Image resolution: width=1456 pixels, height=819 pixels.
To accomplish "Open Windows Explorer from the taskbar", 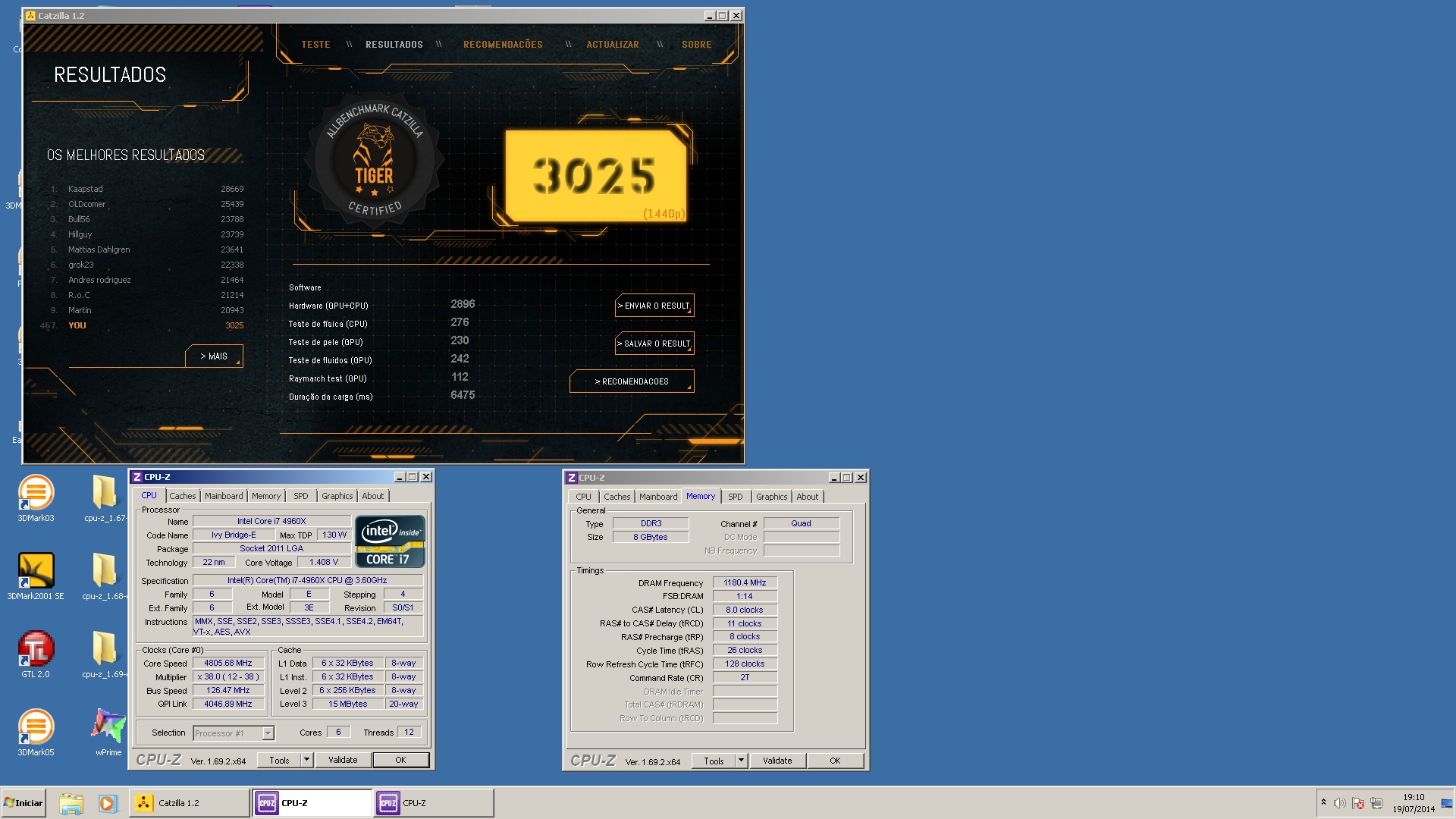I will click(71, 803).
